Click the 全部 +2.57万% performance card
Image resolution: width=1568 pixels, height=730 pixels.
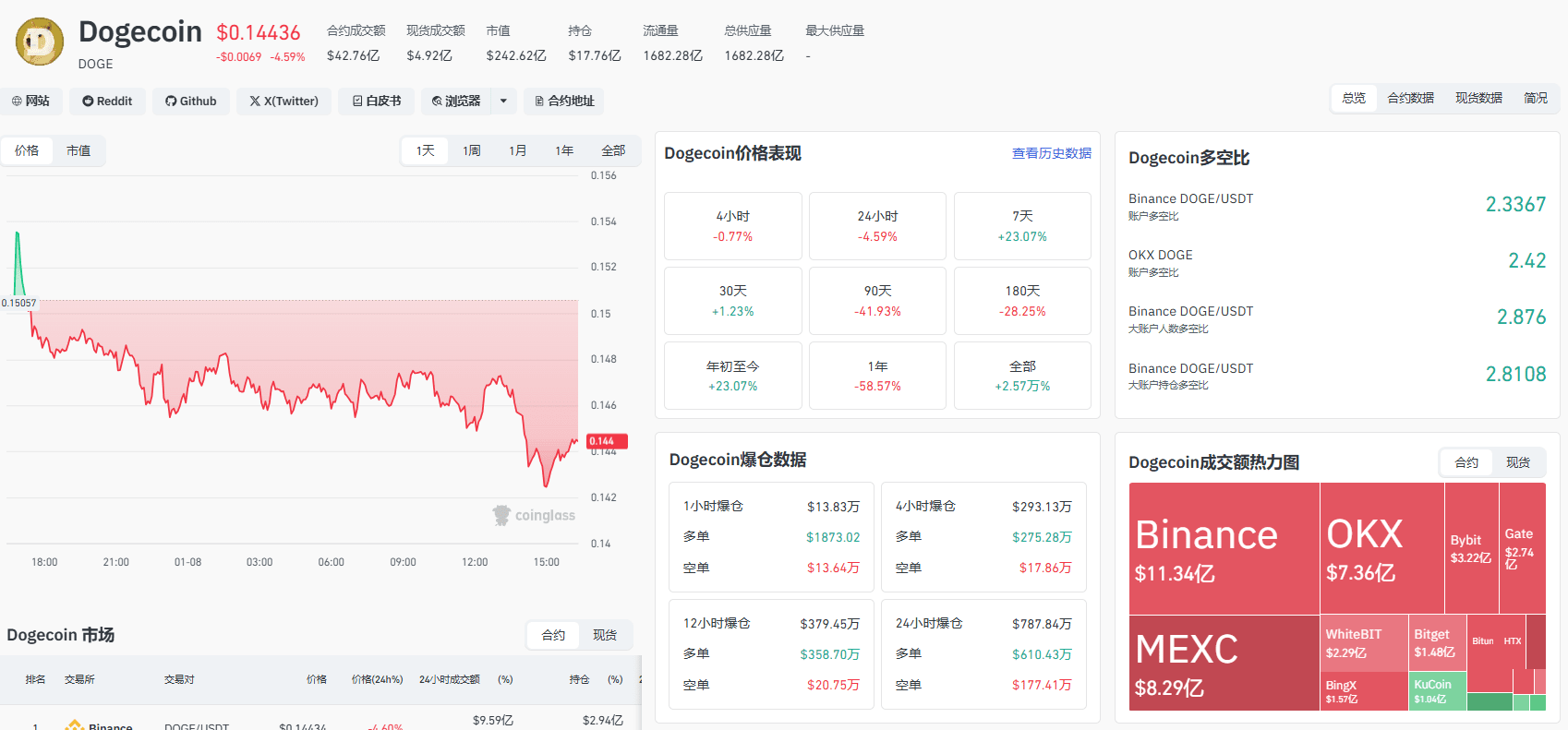pyautogui.click(x=1022, y=376)
